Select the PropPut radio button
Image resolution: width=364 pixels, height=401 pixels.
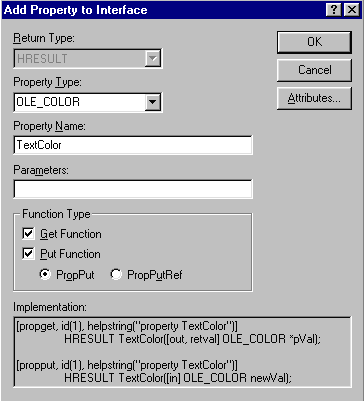click(45, 275)
